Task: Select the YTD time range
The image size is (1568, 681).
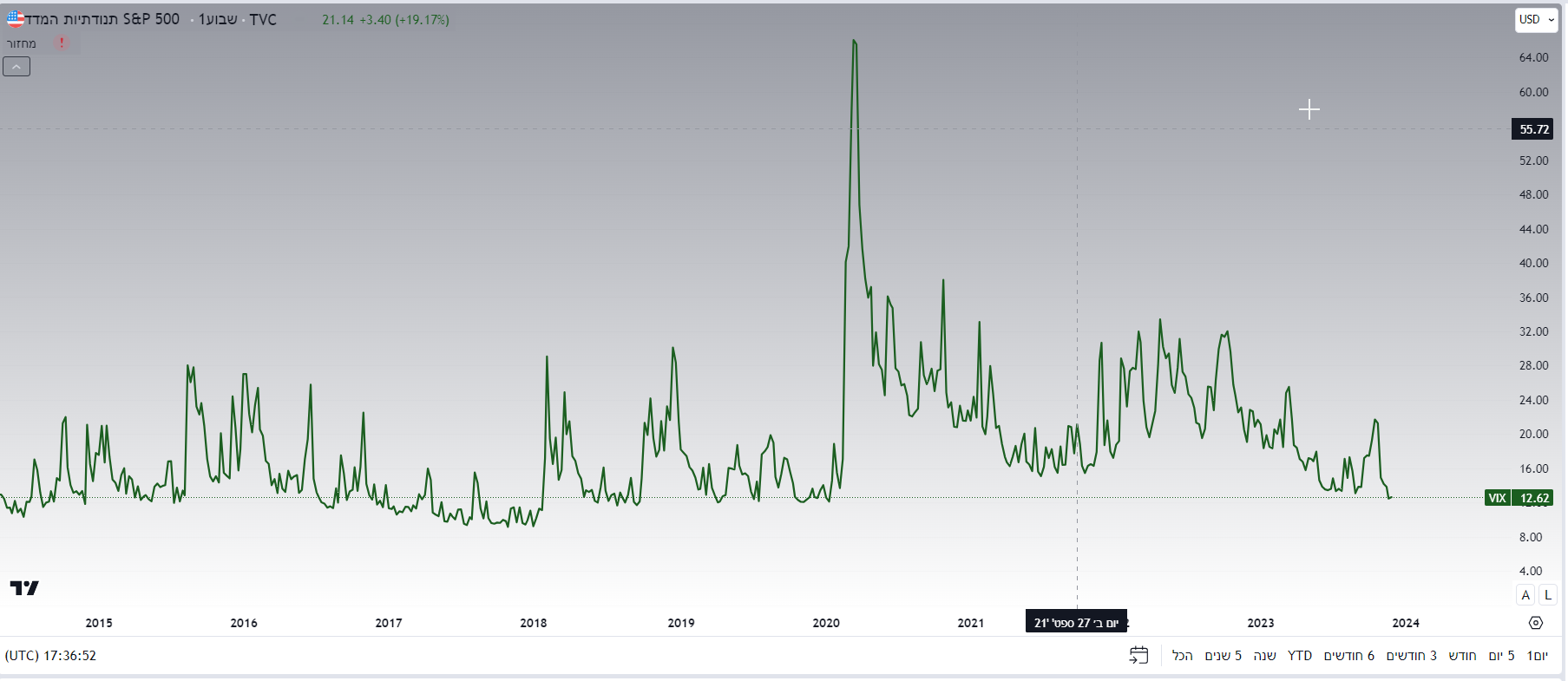Action: pos(1300,656)
